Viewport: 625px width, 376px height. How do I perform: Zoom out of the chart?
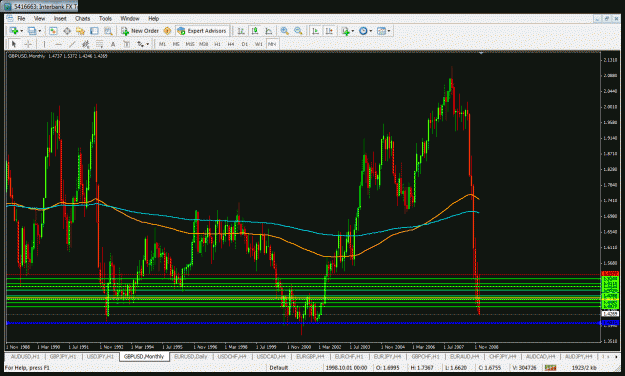point(298,31)
